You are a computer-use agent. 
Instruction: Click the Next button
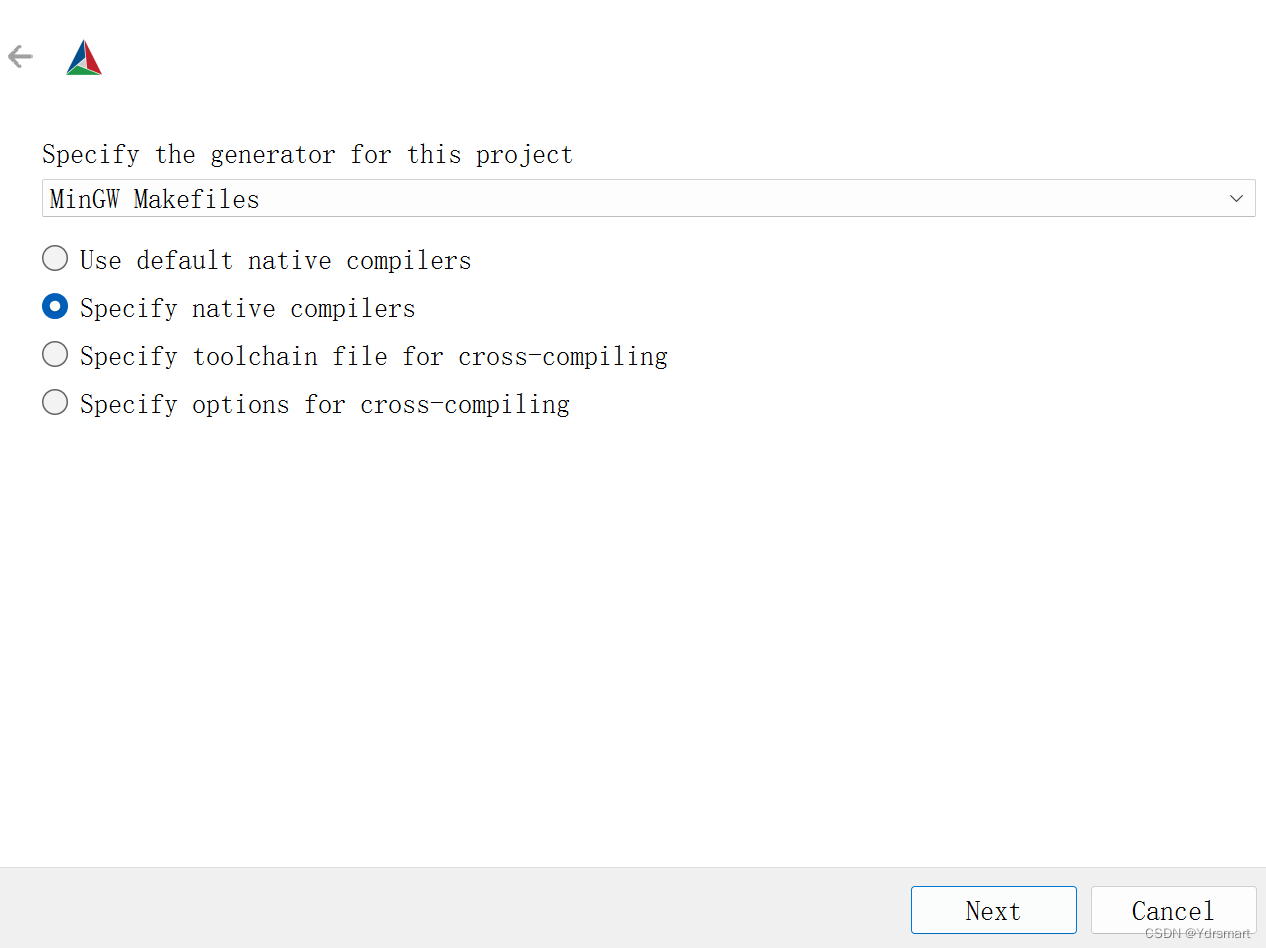993,910
